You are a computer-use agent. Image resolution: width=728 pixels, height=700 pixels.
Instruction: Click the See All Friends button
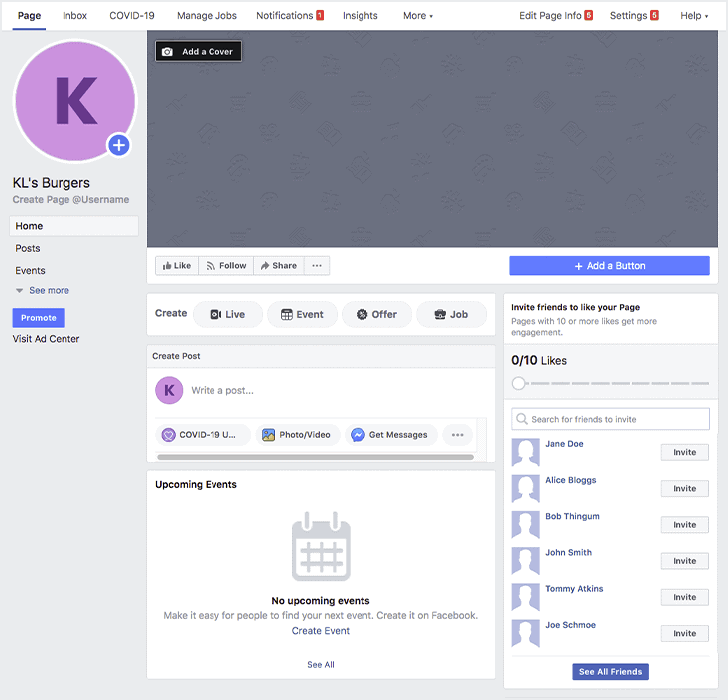coord(611,672)
